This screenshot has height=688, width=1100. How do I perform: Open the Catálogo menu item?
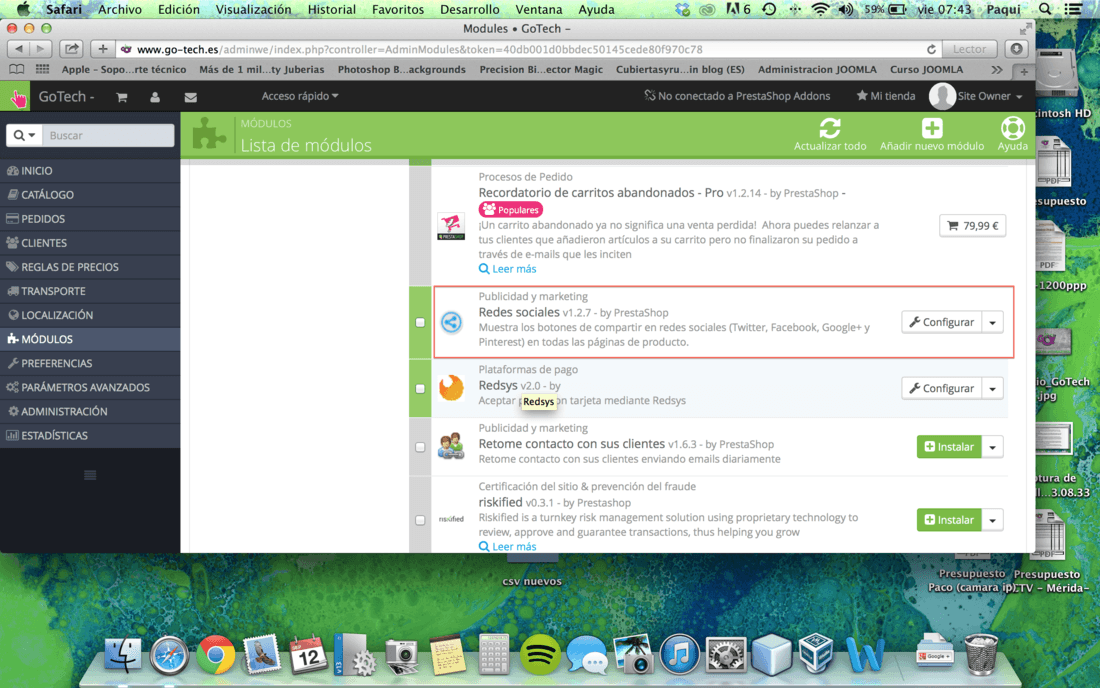point(90,195)
